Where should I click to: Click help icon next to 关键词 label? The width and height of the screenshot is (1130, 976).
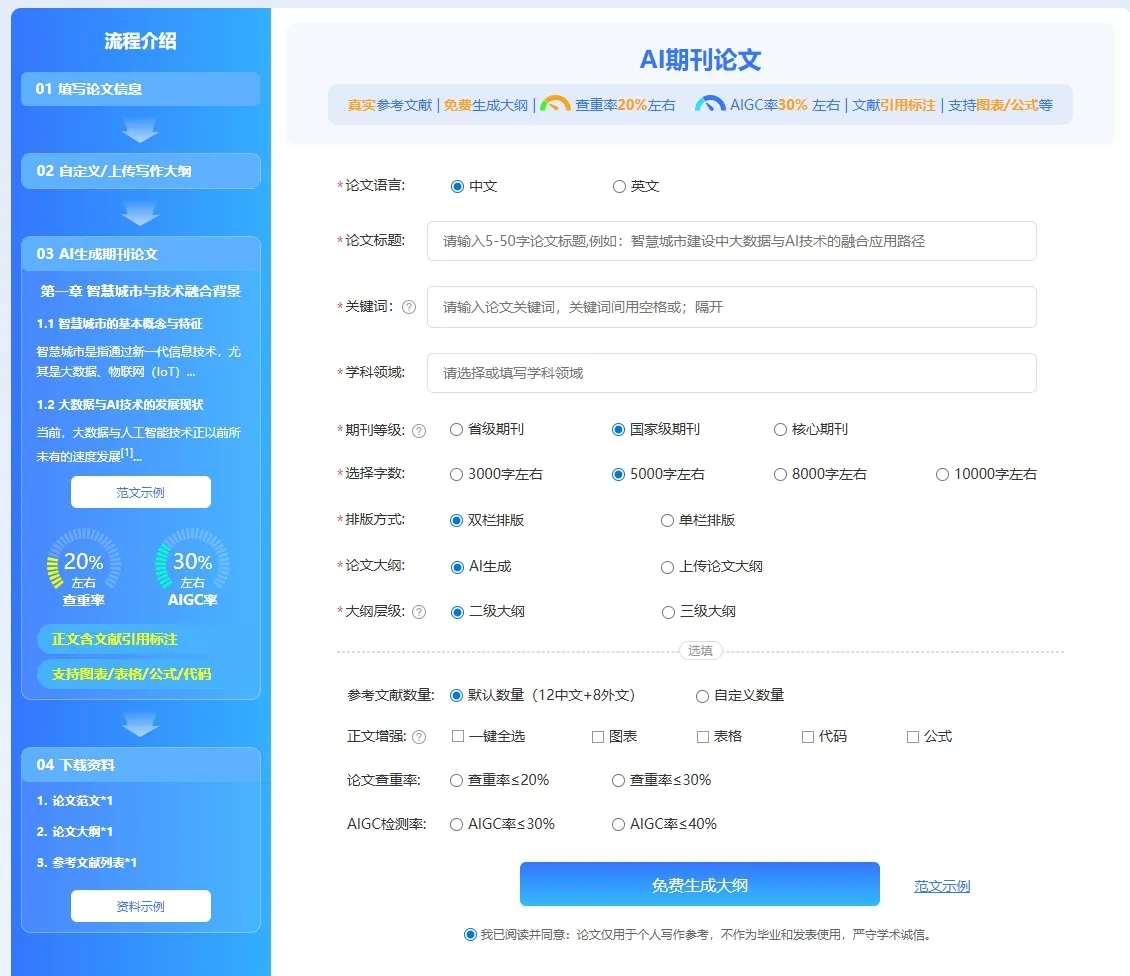(x=408, y=308)
